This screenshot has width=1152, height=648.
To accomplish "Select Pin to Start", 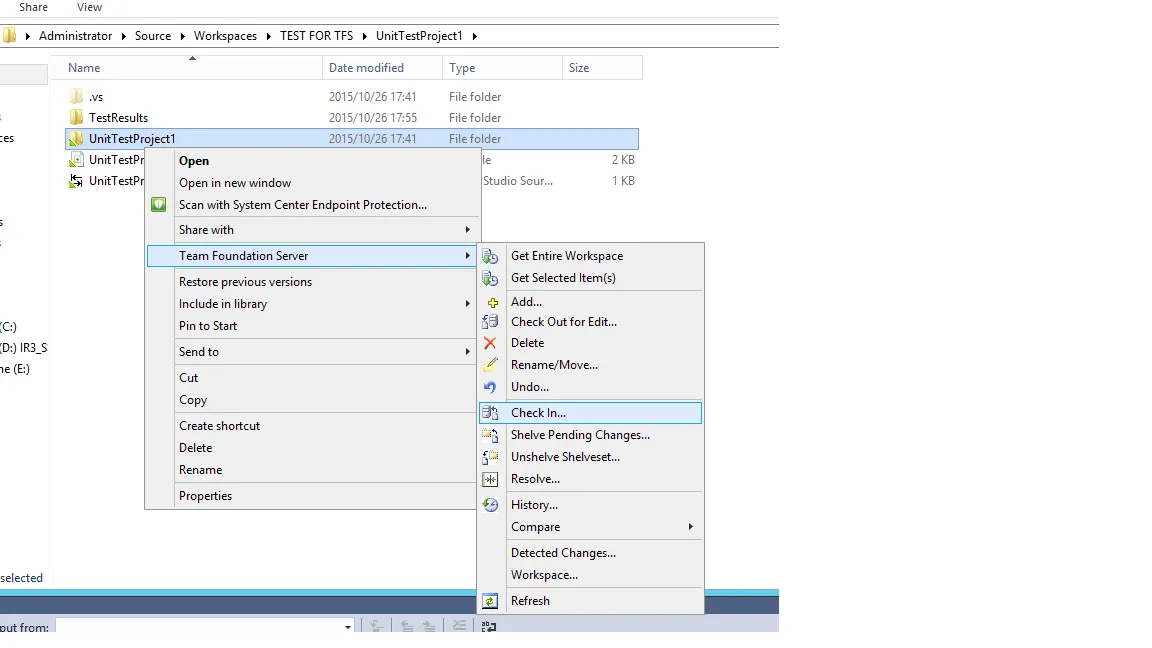I will pos(208,326).
